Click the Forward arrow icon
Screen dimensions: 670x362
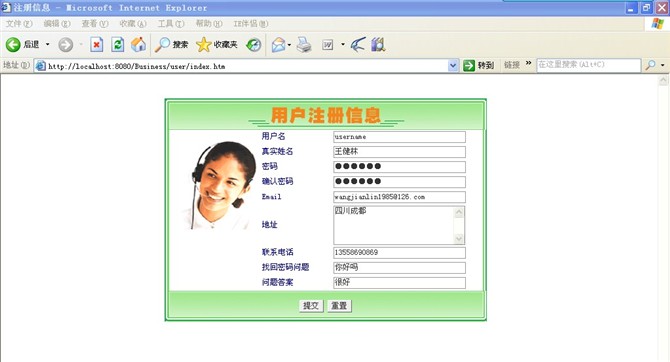tap(65, 44)
